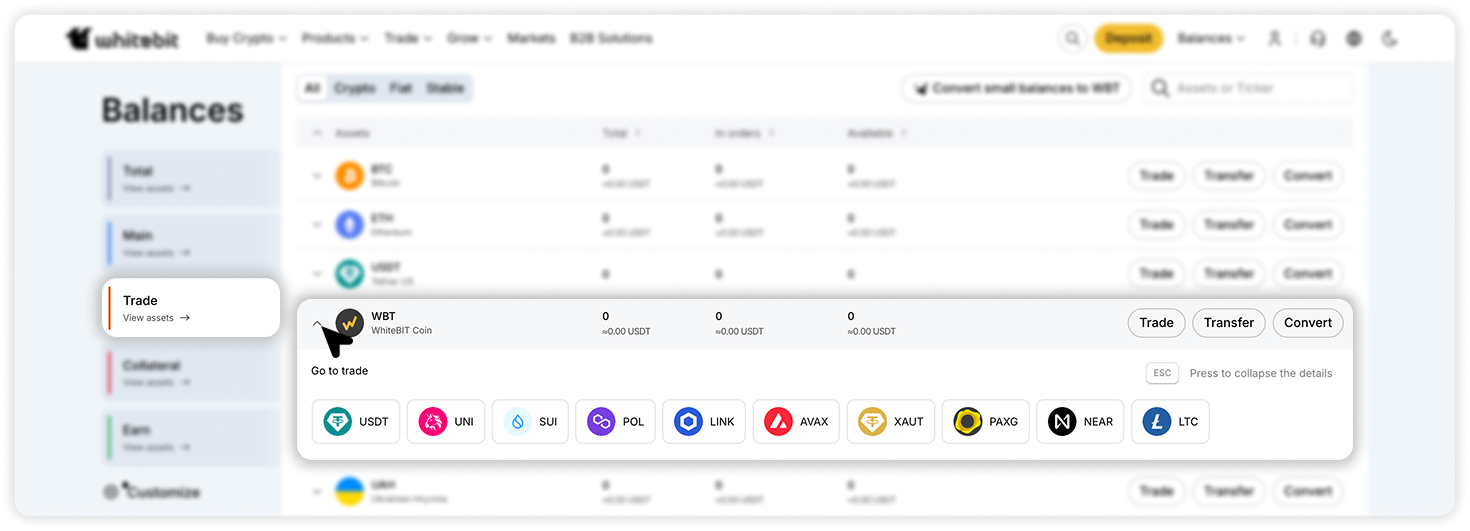Viewport: 1470px width, 531px height.
Task: Open the USDT trading pair chip
Action: click(x=356, y=422)
